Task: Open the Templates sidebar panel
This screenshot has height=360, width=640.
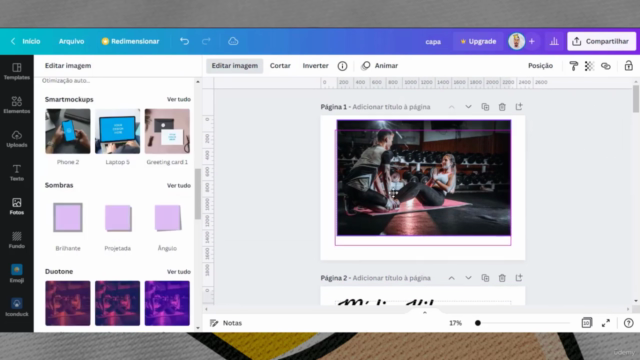Action: click(x=17, y=71)
